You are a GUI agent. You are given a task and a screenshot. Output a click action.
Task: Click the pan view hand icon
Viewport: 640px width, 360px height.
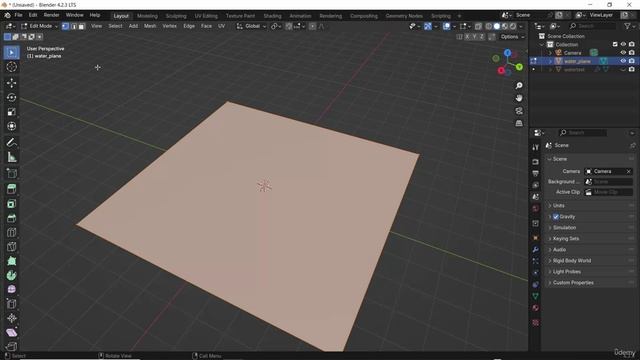(x=519, y=98)
